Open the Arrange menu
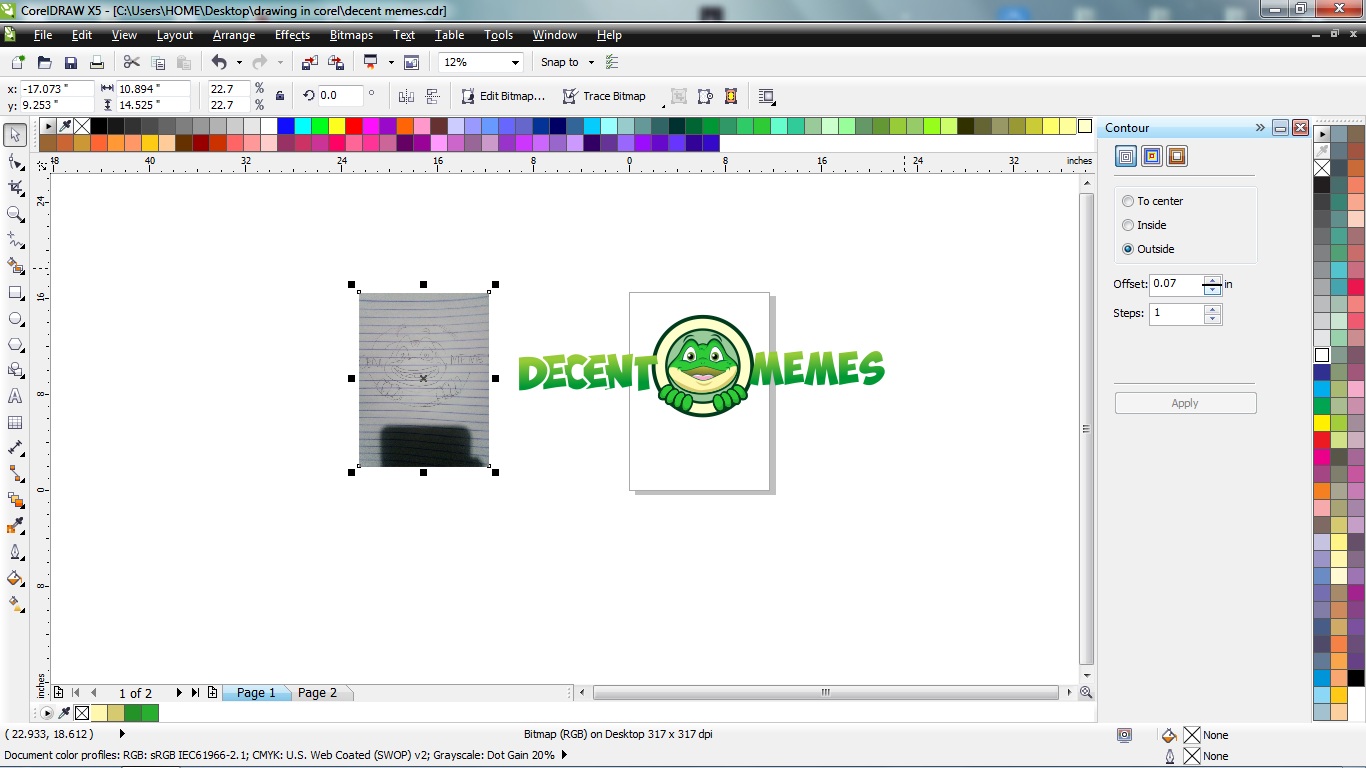Viewport: 1366px width, 768px height. (x=234, y=35)
